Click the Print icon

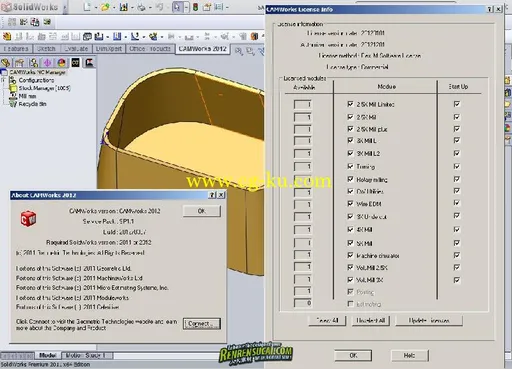pos(141,7)
